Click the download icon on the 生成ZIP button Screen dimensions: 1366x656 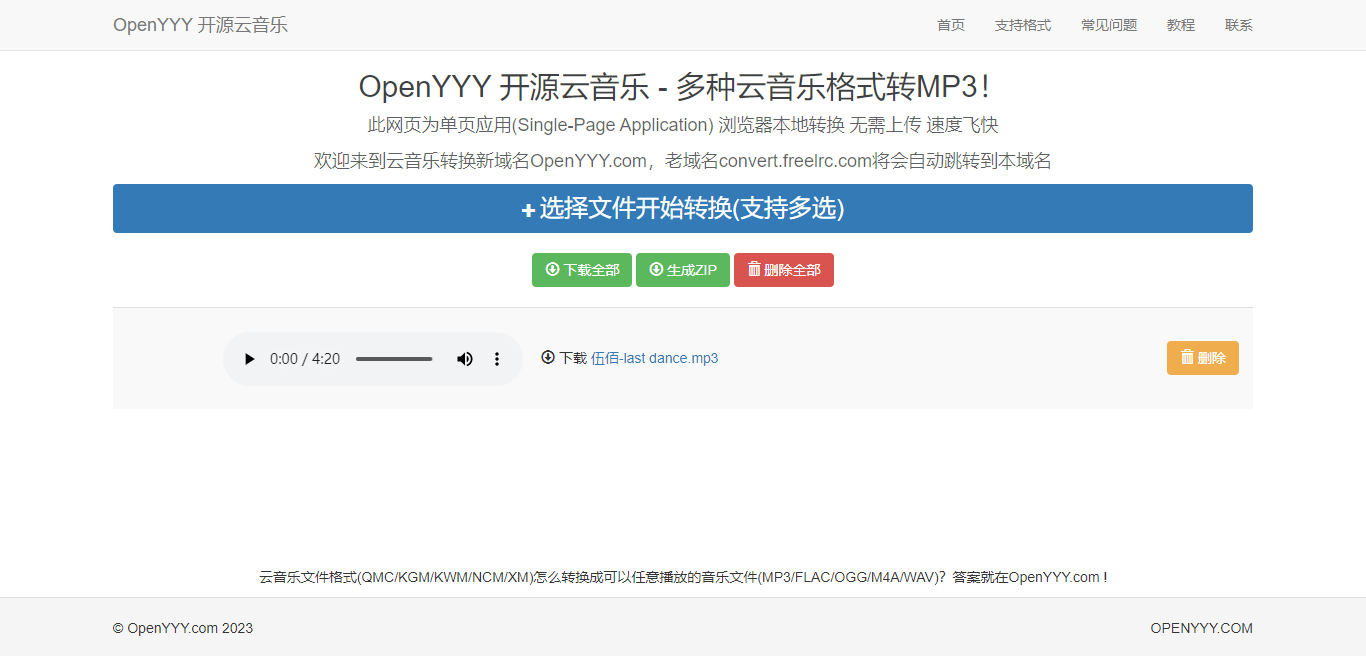click(656, 269)
